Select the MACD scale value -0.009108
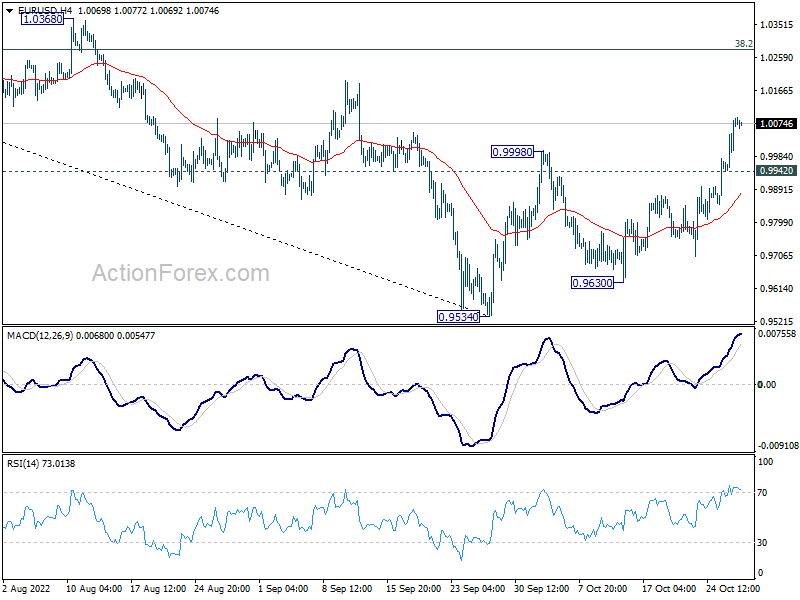Viewport: 800px width, 600px height. pos(777,446)
